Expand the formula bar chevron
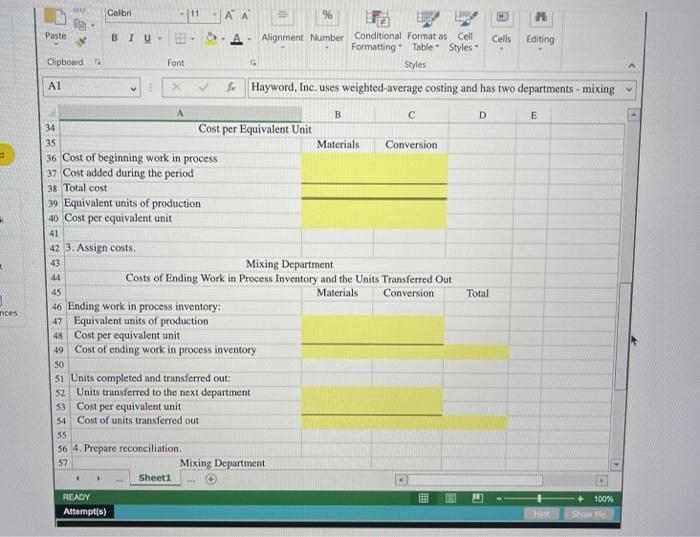Image resolution: width=700 pixels, height=537 pixels. point(629,89)
